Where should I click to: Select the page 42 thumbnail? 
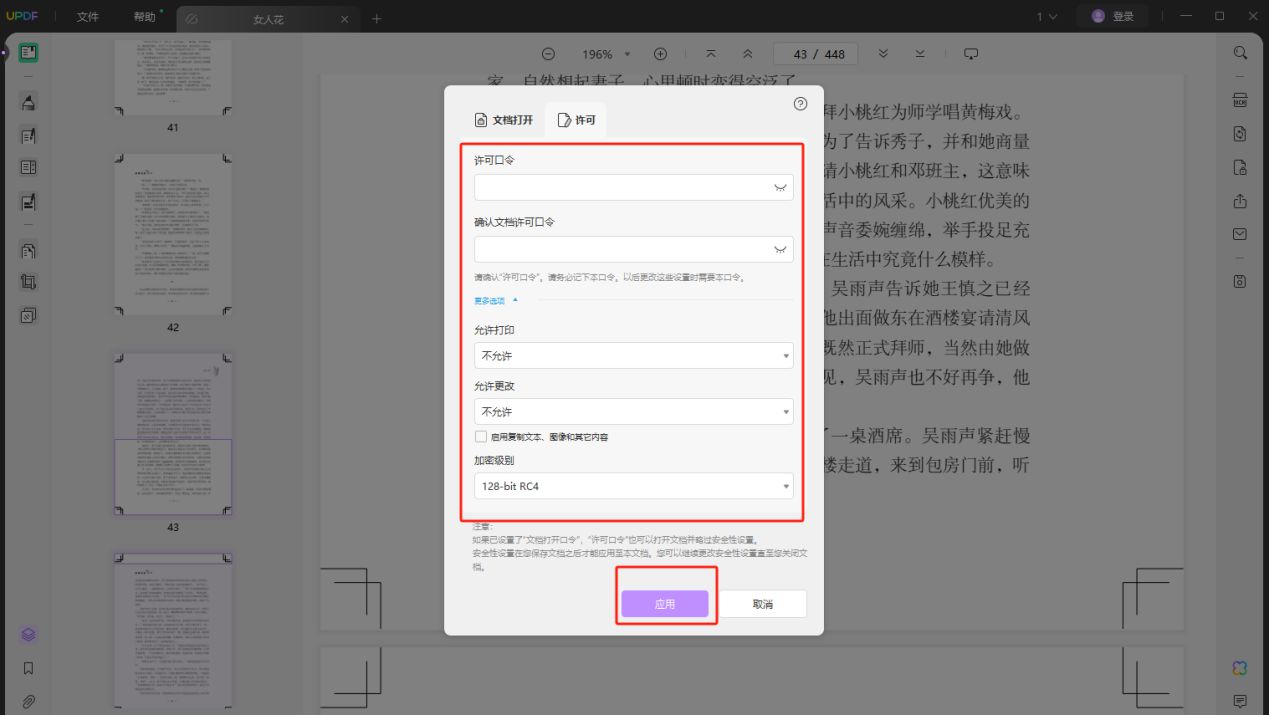point(173,234)
